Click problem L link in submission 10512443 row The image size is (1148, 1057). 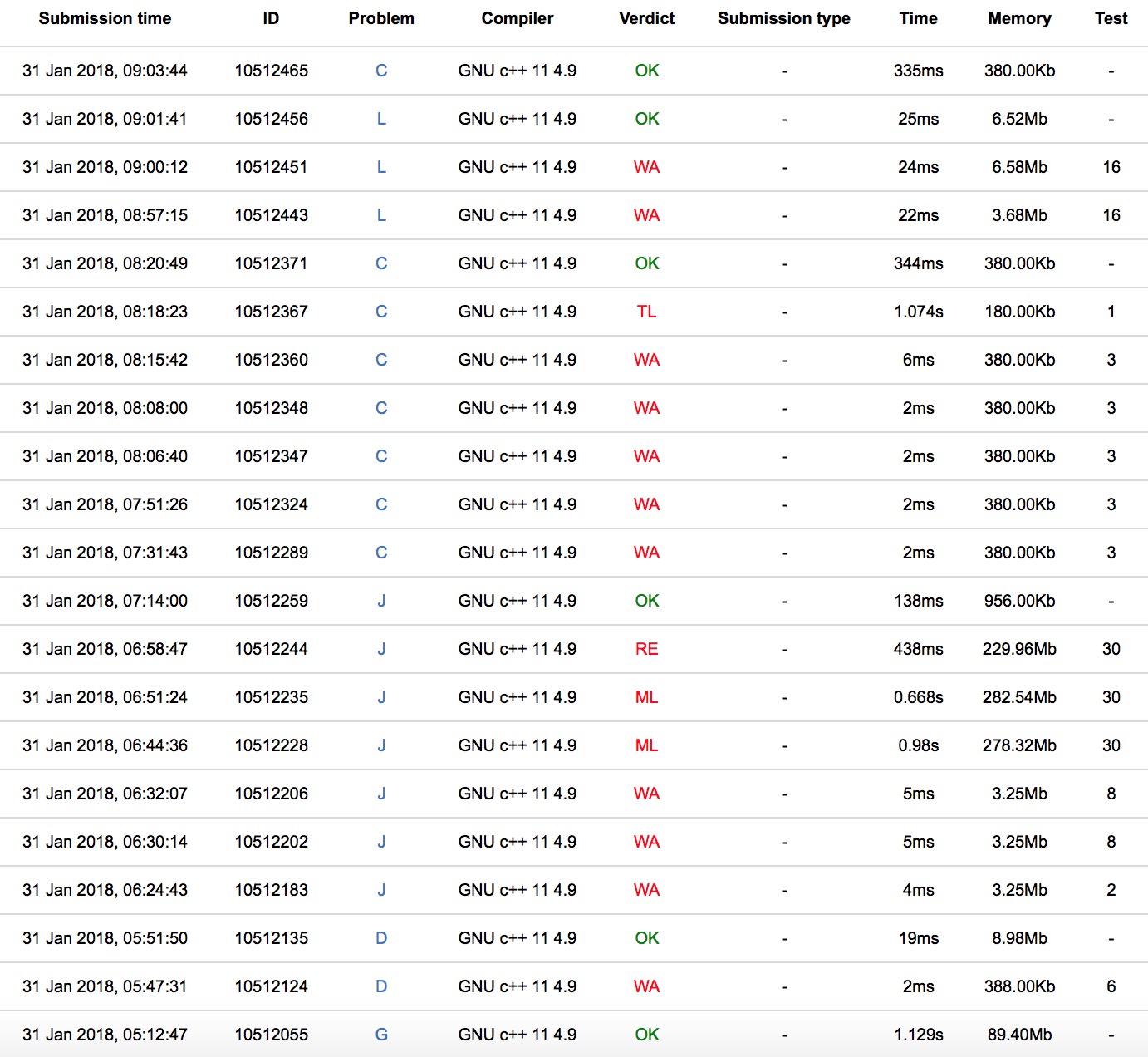point(381,215)
